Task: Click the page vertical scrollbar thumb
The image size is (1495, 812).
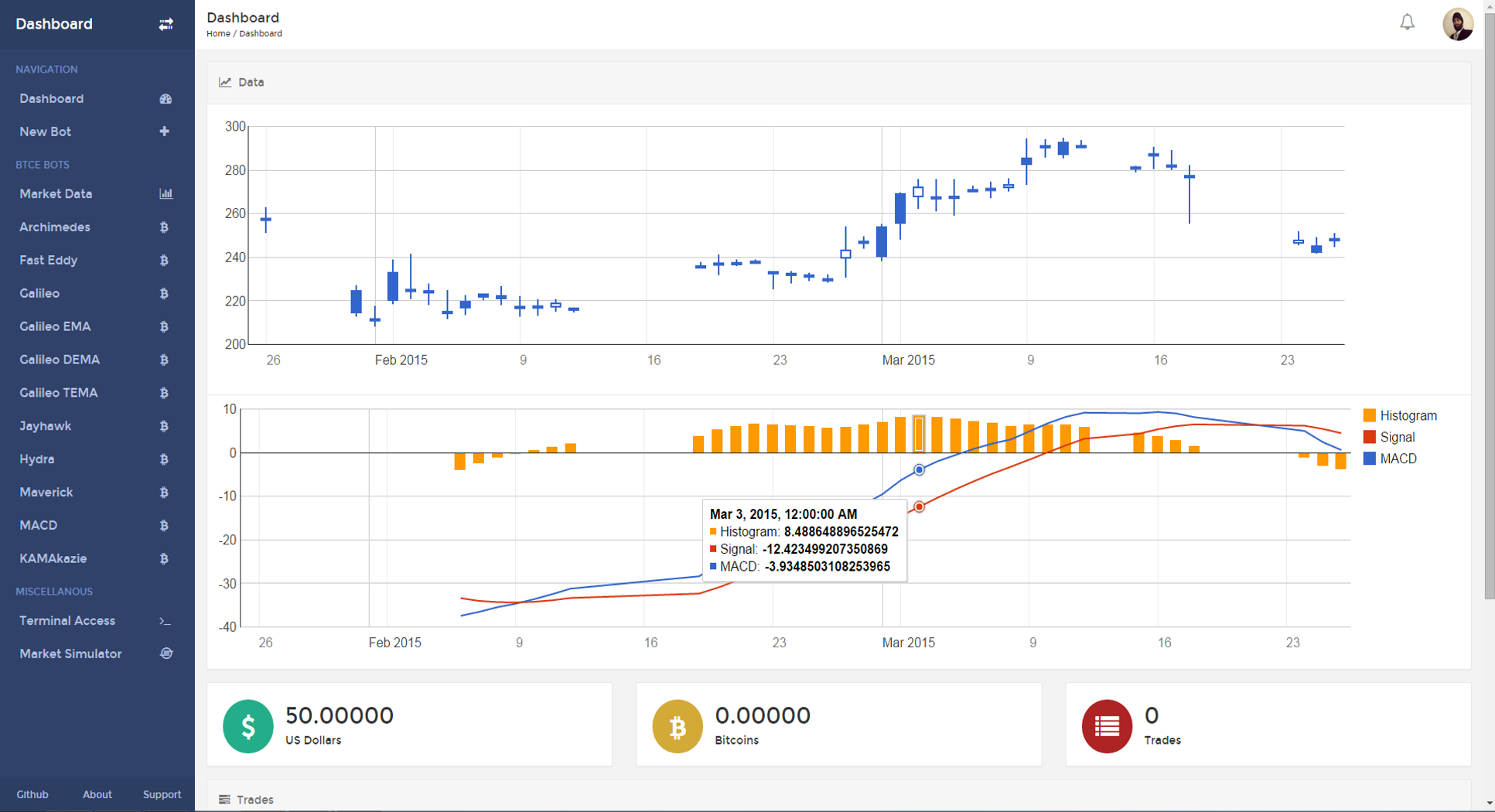Action: tap(1489, 305)
